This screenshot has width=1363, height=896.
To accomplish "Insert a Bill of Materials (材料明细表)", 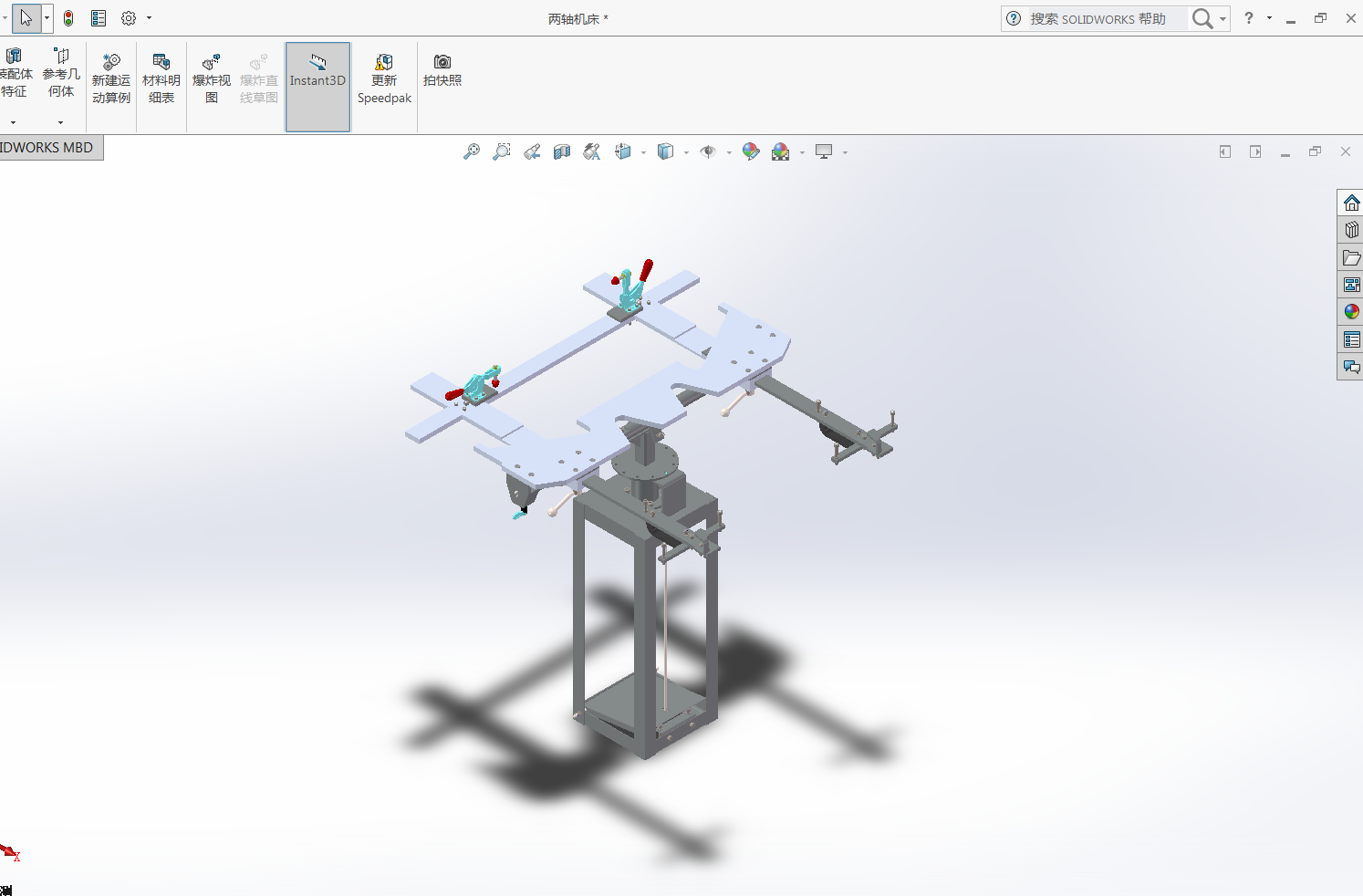I will pyautogui.click(x=161, y=79).
